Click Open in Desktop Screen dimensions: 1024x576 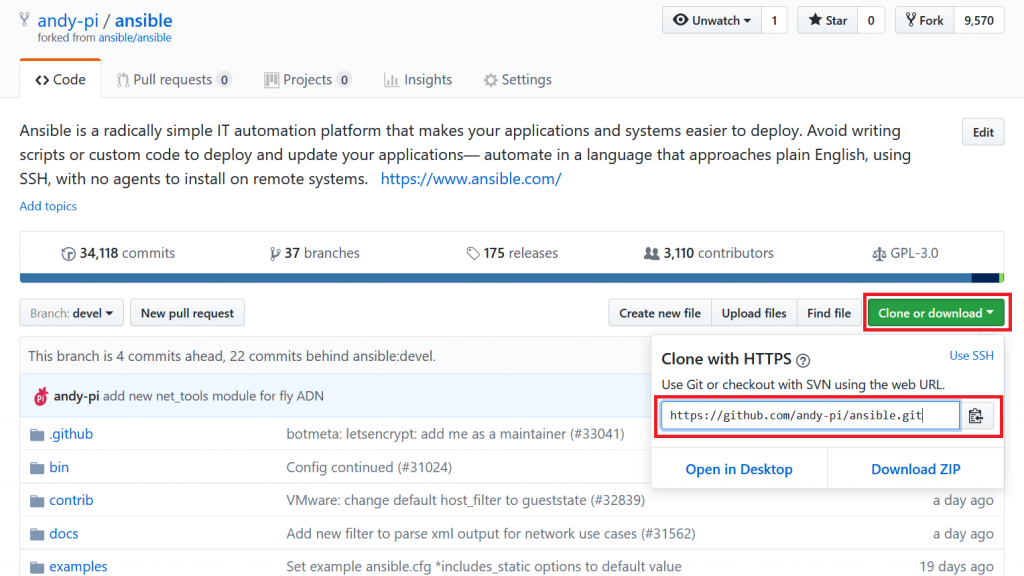[739, 470]
